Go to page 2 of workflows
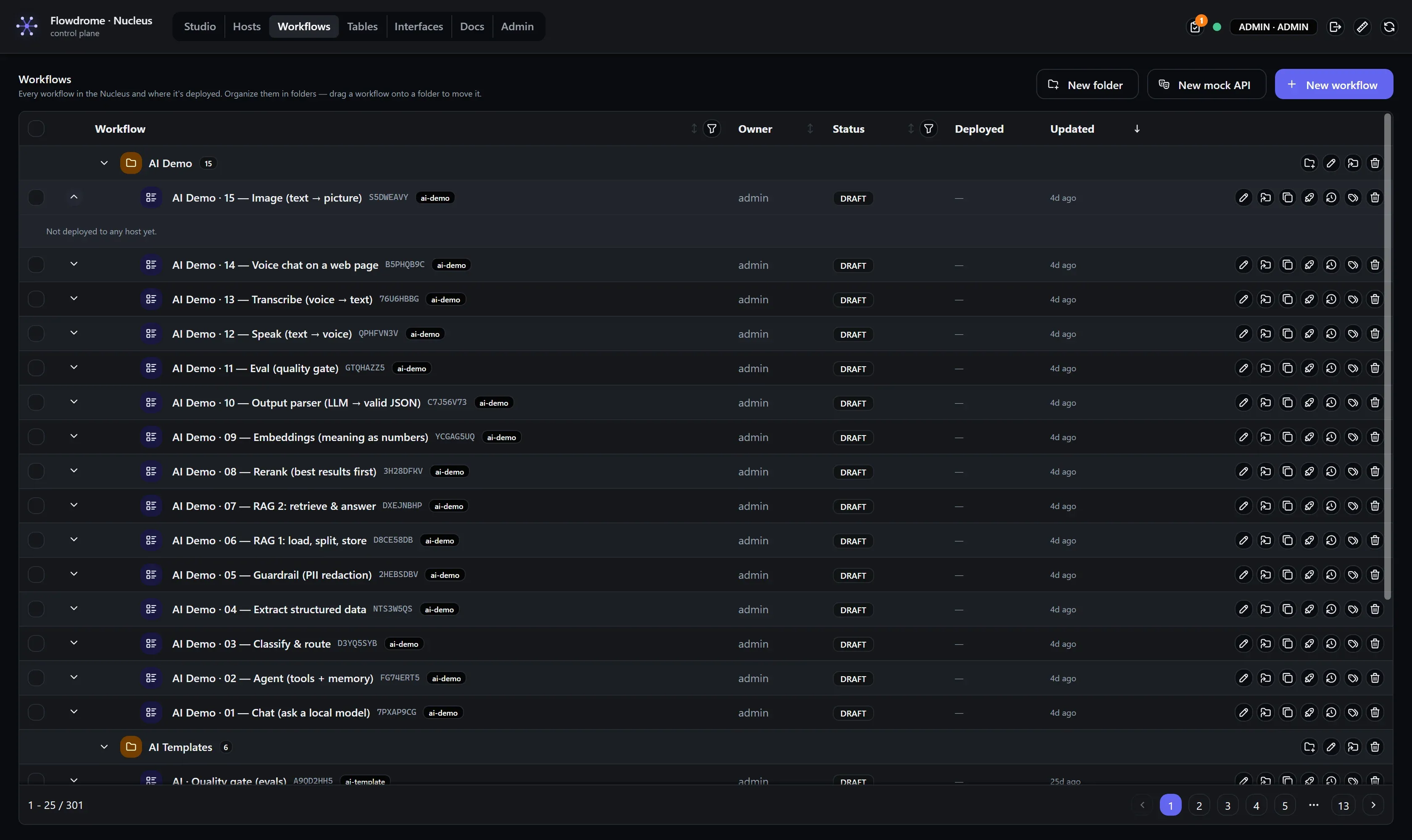The width and height of the screenshot is (1412, 840). (1199, 805)
